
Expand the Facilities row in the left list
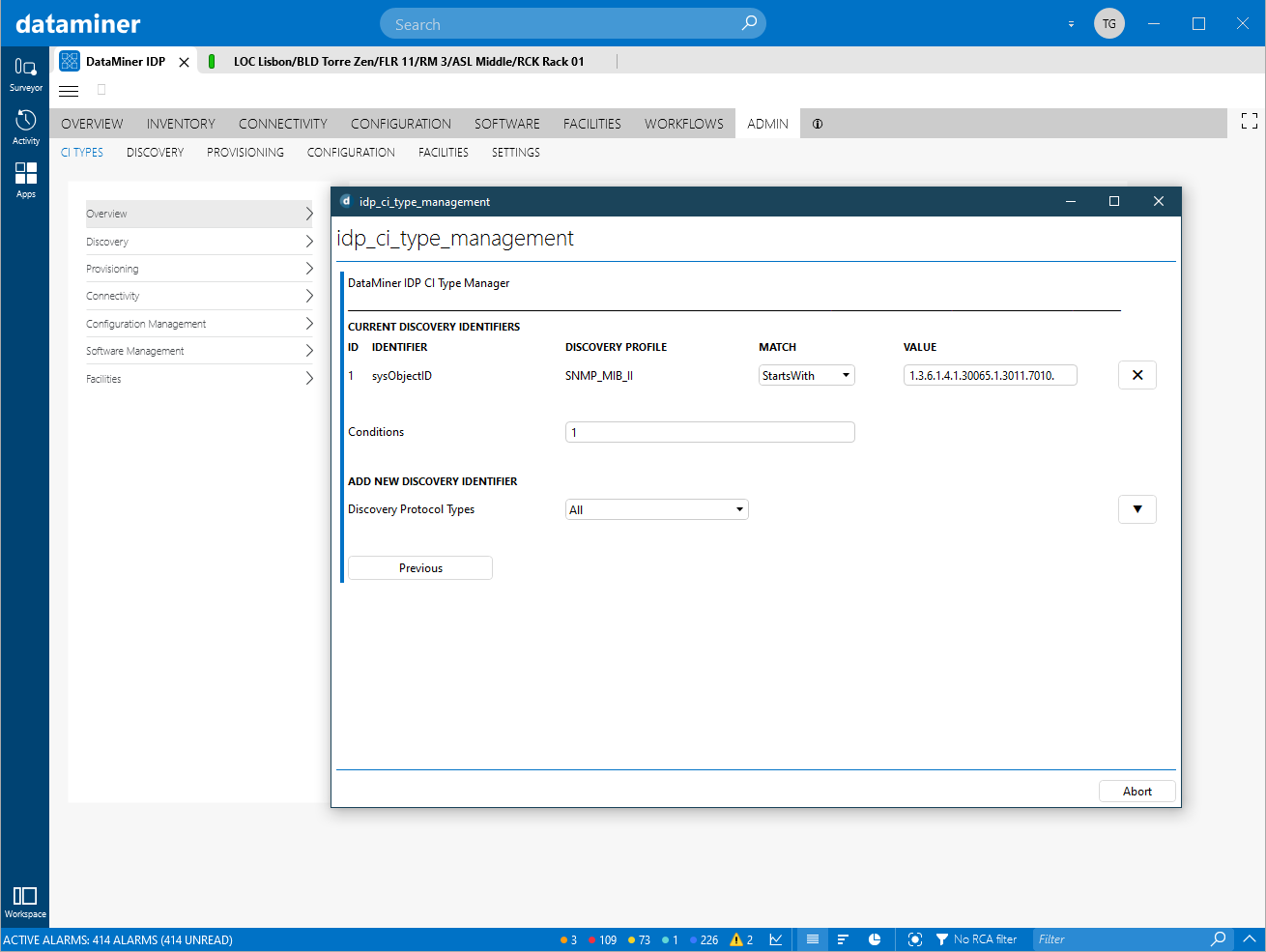pyautogui.click(x=199, y=379)
